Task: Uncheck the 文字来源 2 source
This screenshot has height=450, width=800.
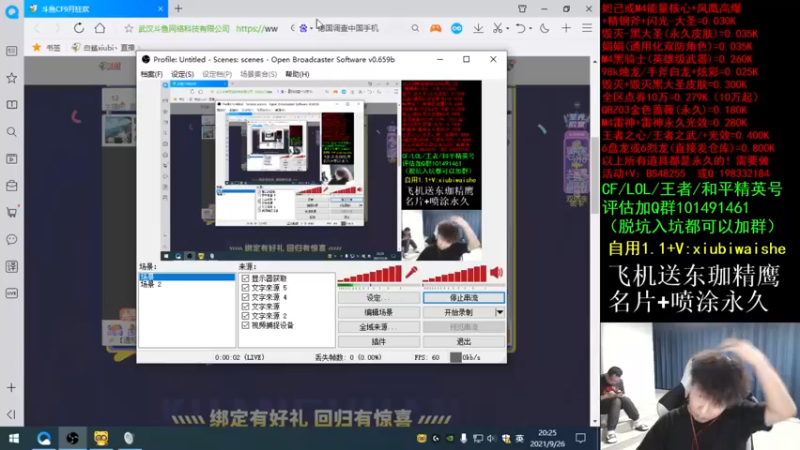Action: tap(245, 316)
